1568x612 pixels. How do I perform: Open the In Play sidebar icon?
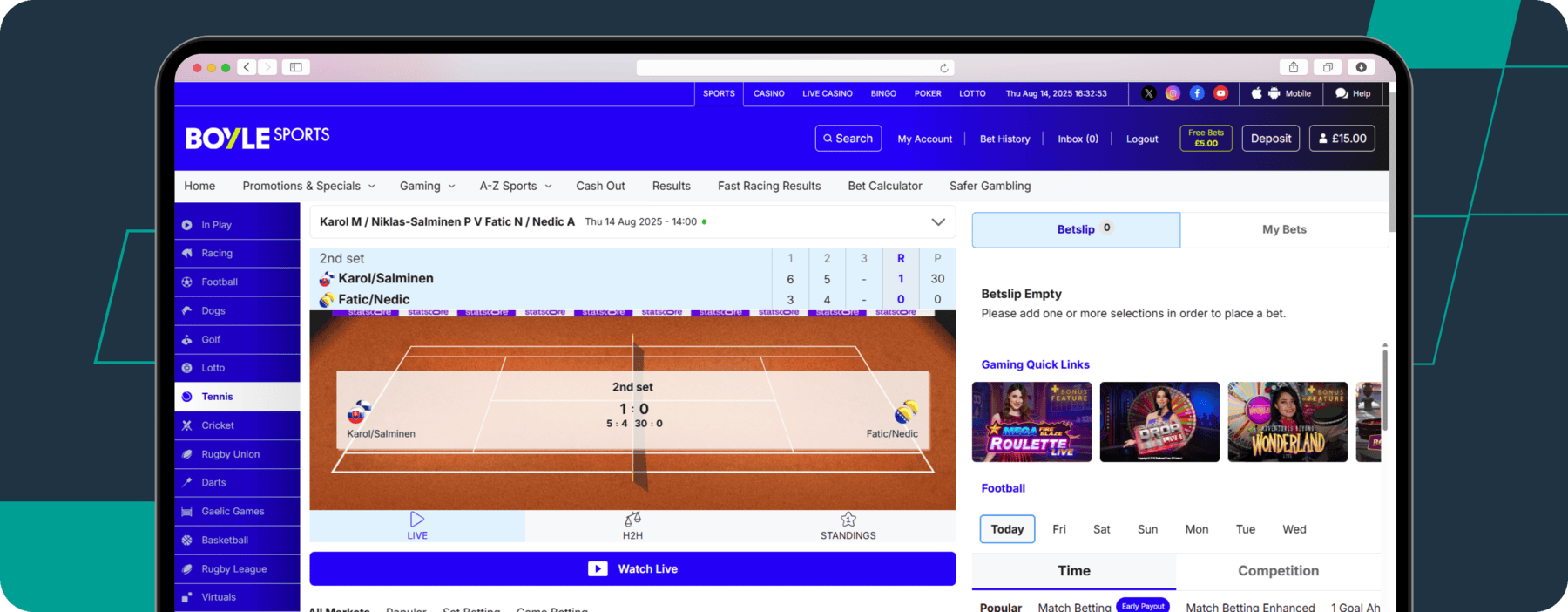click(186, 225)
